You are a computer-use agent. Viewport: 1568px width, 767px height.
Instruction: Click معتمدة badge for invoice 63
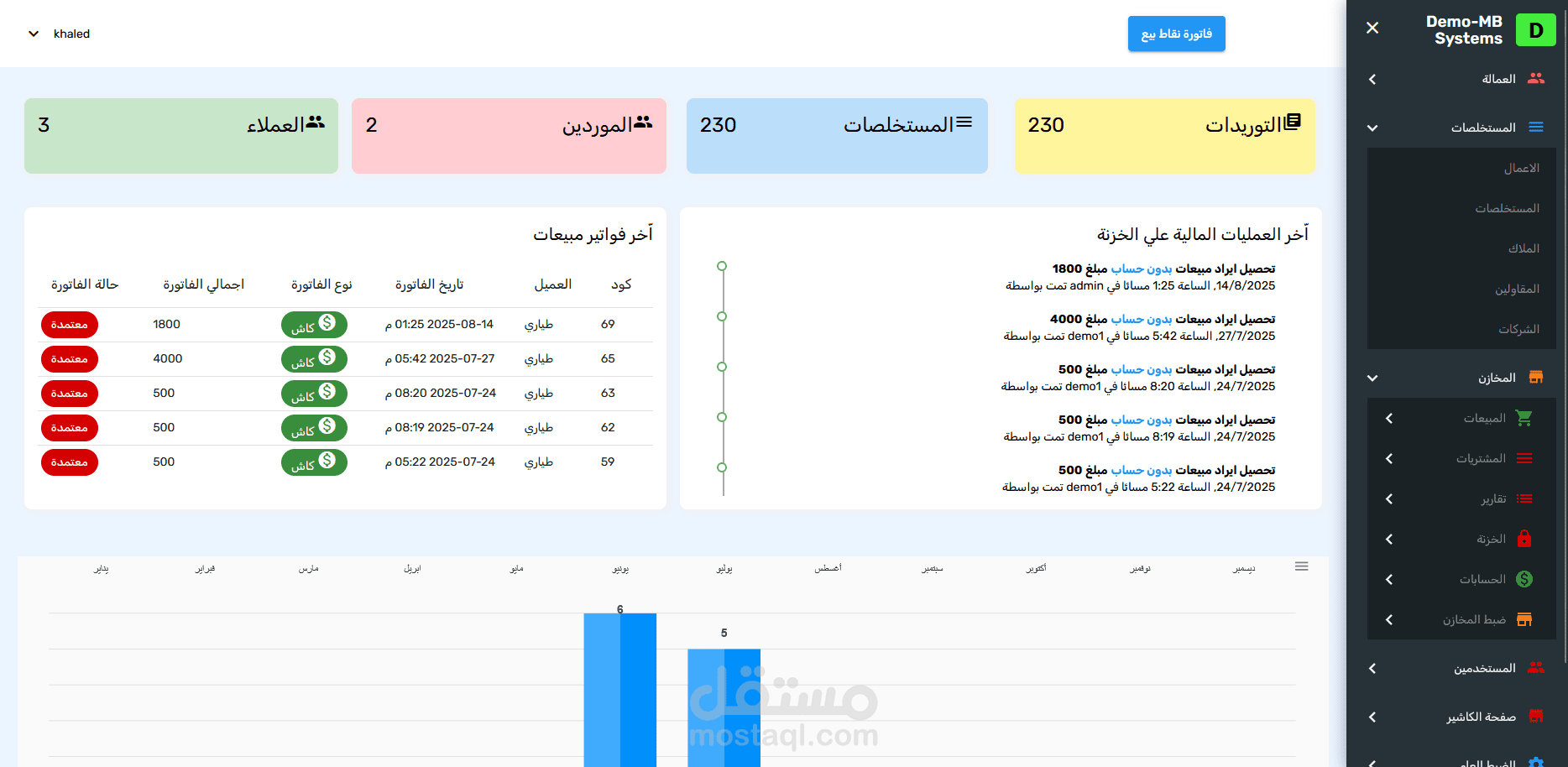(x=70, y=394)
